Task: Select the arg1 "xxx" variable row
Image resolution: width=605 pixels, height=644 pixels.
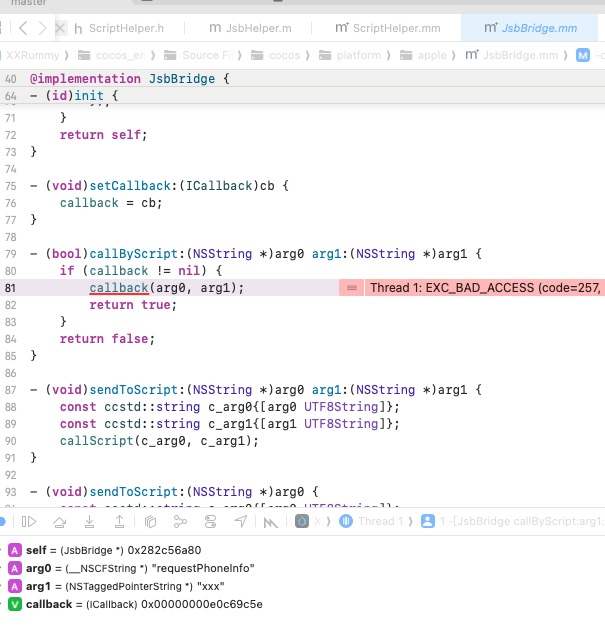Action: tap(116, 586)
